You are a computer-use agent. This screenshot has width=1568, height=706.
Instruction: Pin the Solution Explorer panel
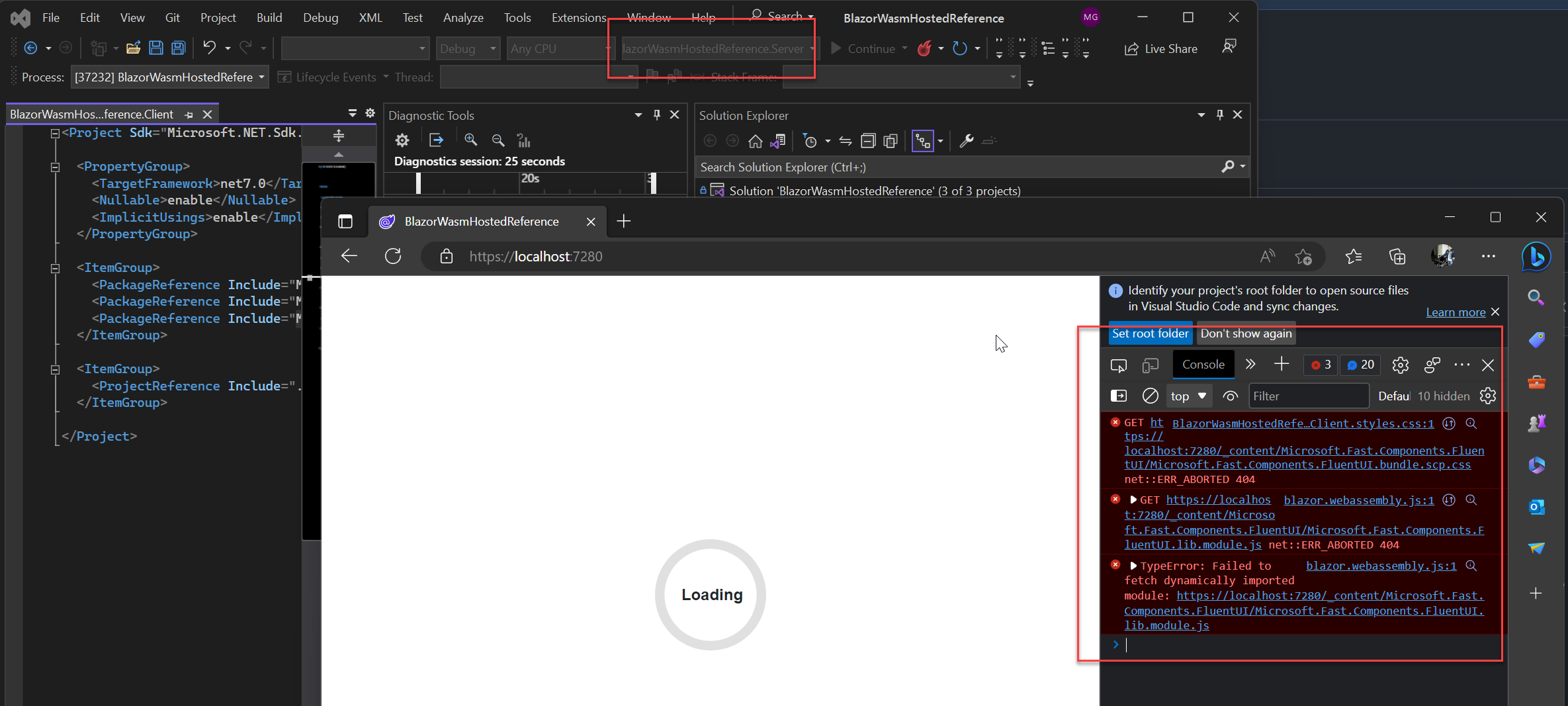pyautogui.click(x=1219, y=114)
